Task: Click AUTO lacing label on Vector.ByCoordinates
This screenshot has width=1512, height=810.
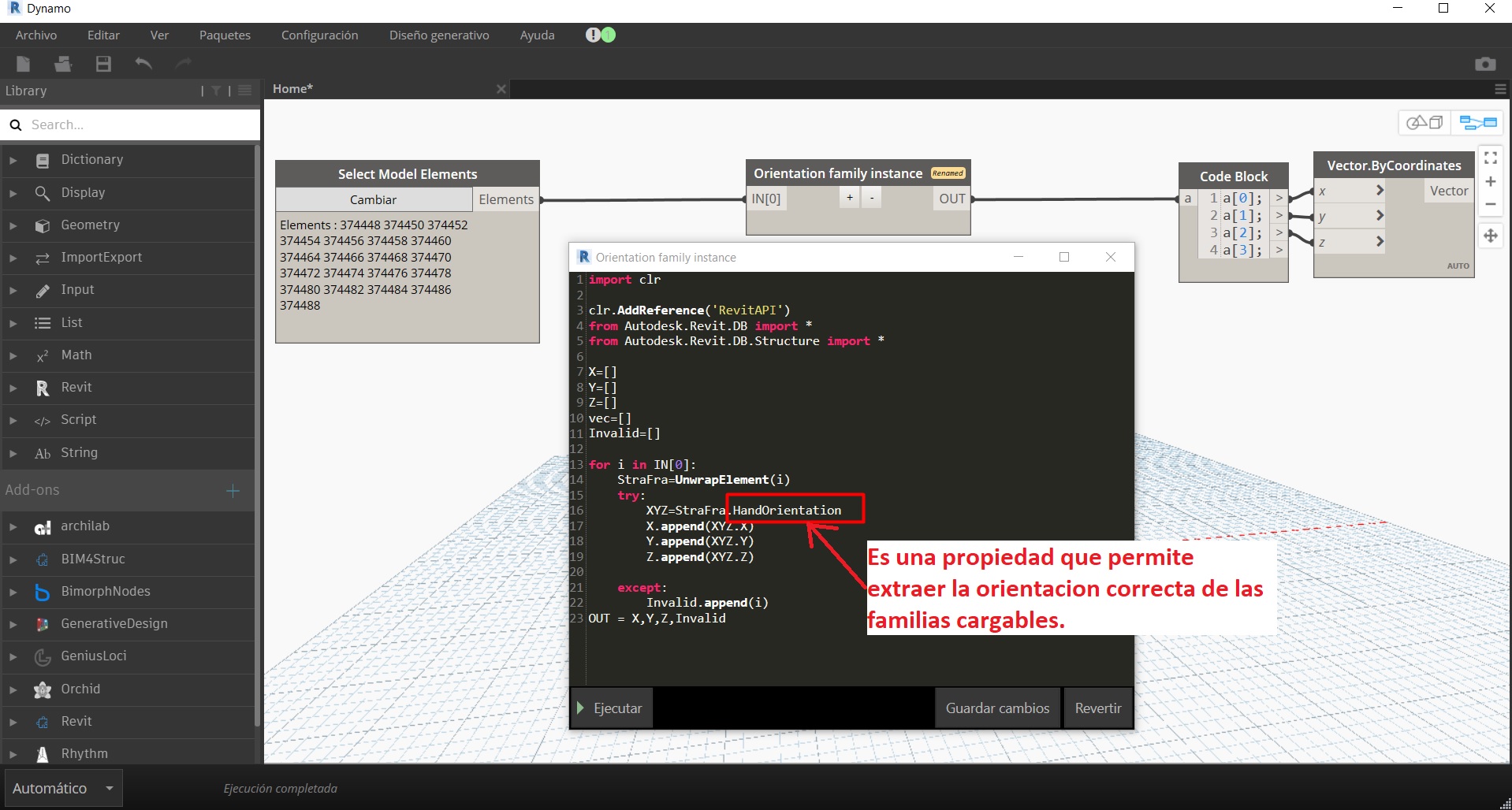Action: [x=1458, y=266]
